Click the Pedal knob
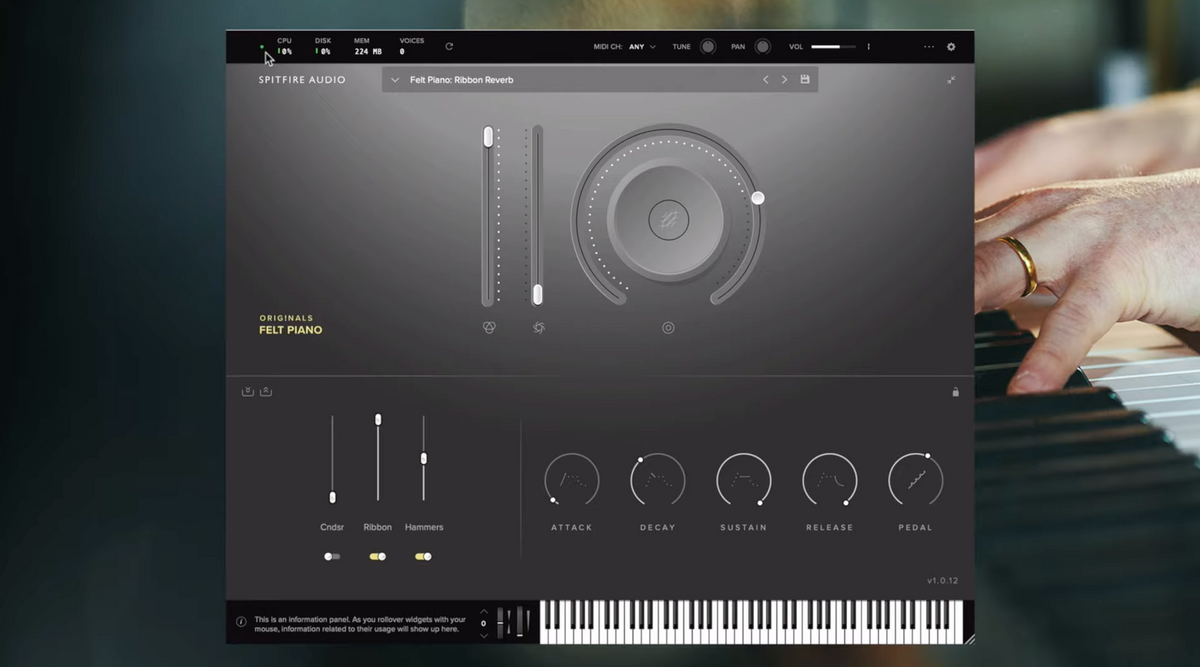Screen dimensions: 1200x667 point(915,481)
